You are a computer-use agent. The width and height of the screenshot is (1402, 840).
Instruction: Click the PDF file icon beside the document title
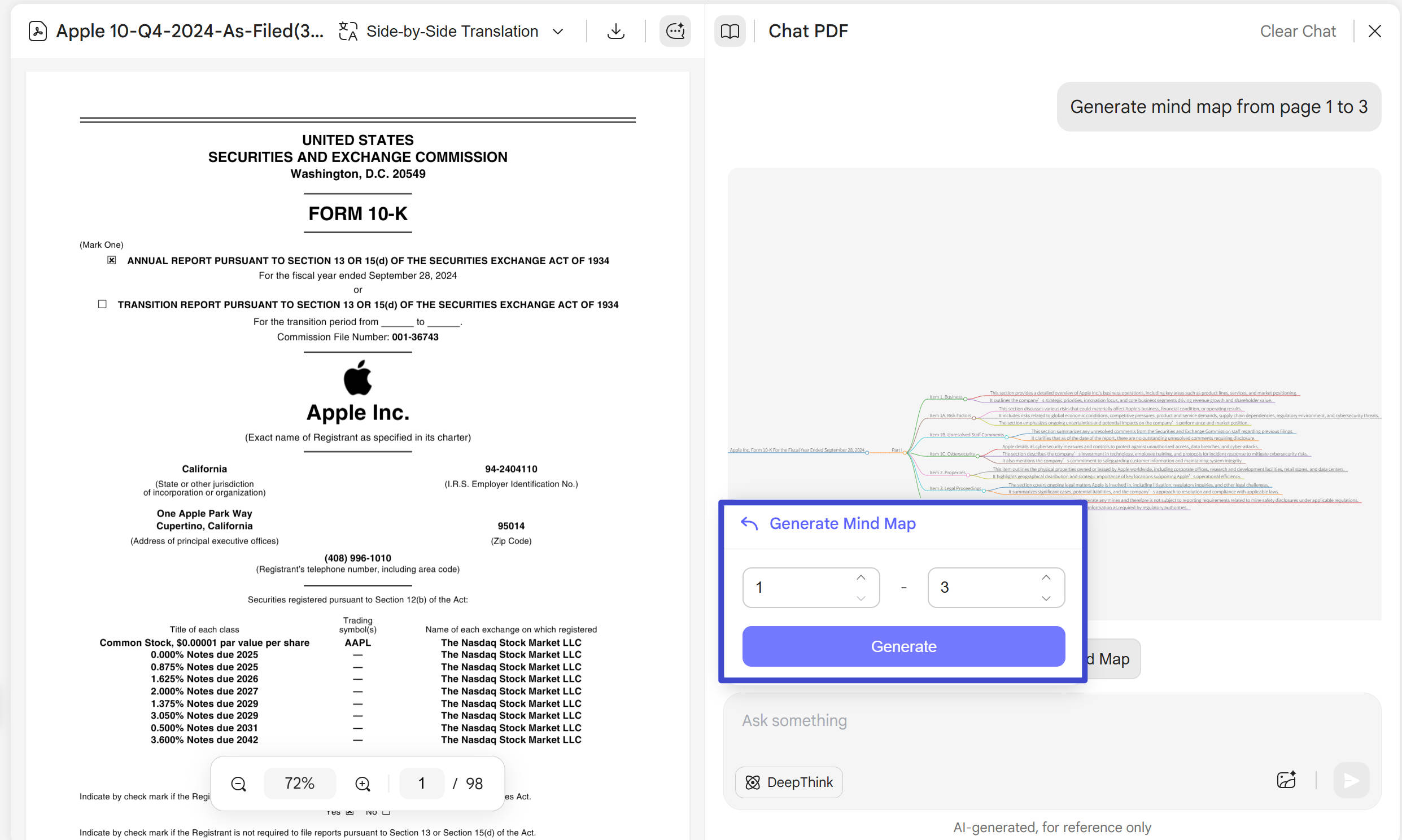[x=37, y=31]
